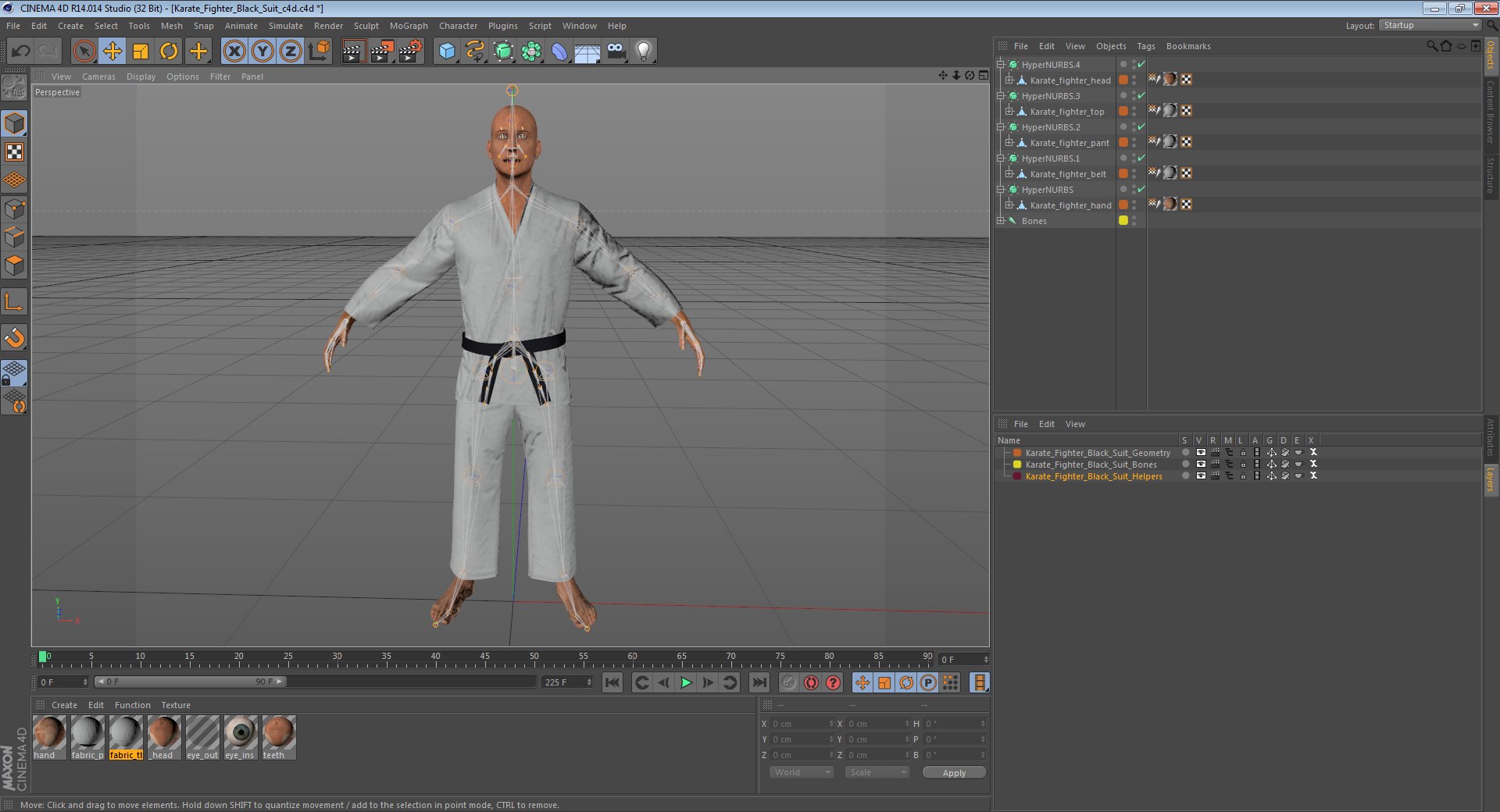The width and height of the screenshot is (1500, 812).
Task: Enable Axis mode L-shaped icon
Action: click(14, 301)
